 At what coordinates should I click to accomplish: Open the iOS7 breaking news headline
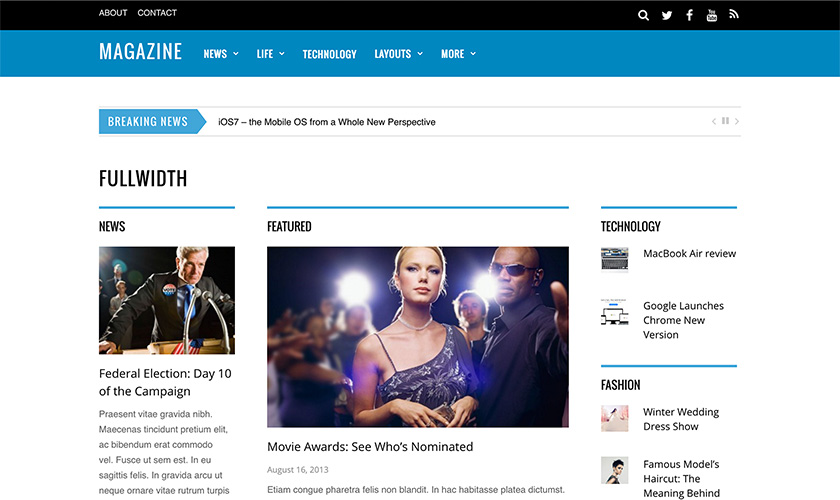pos(327,122)
